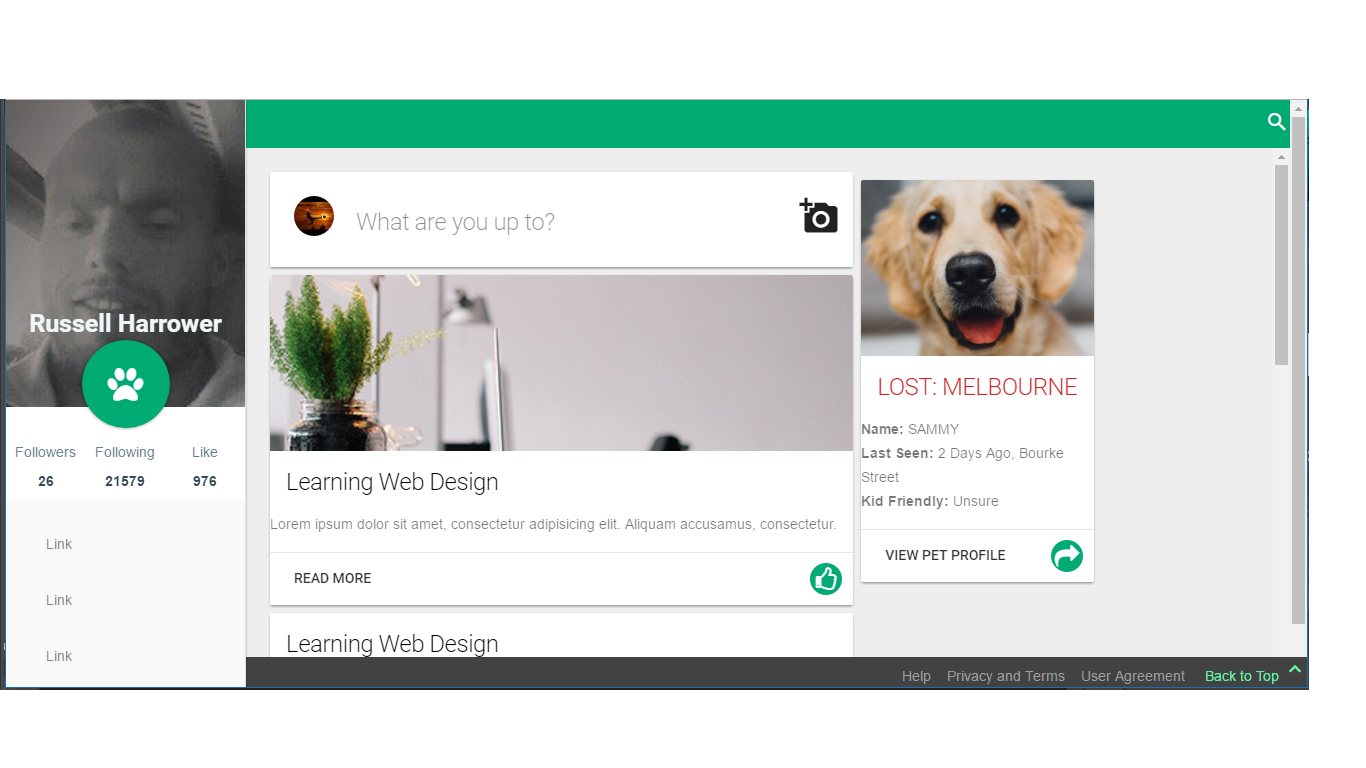The image size is (1366, 768).
Task: Open READ MORE on the first post
Action: click(333, 578)
